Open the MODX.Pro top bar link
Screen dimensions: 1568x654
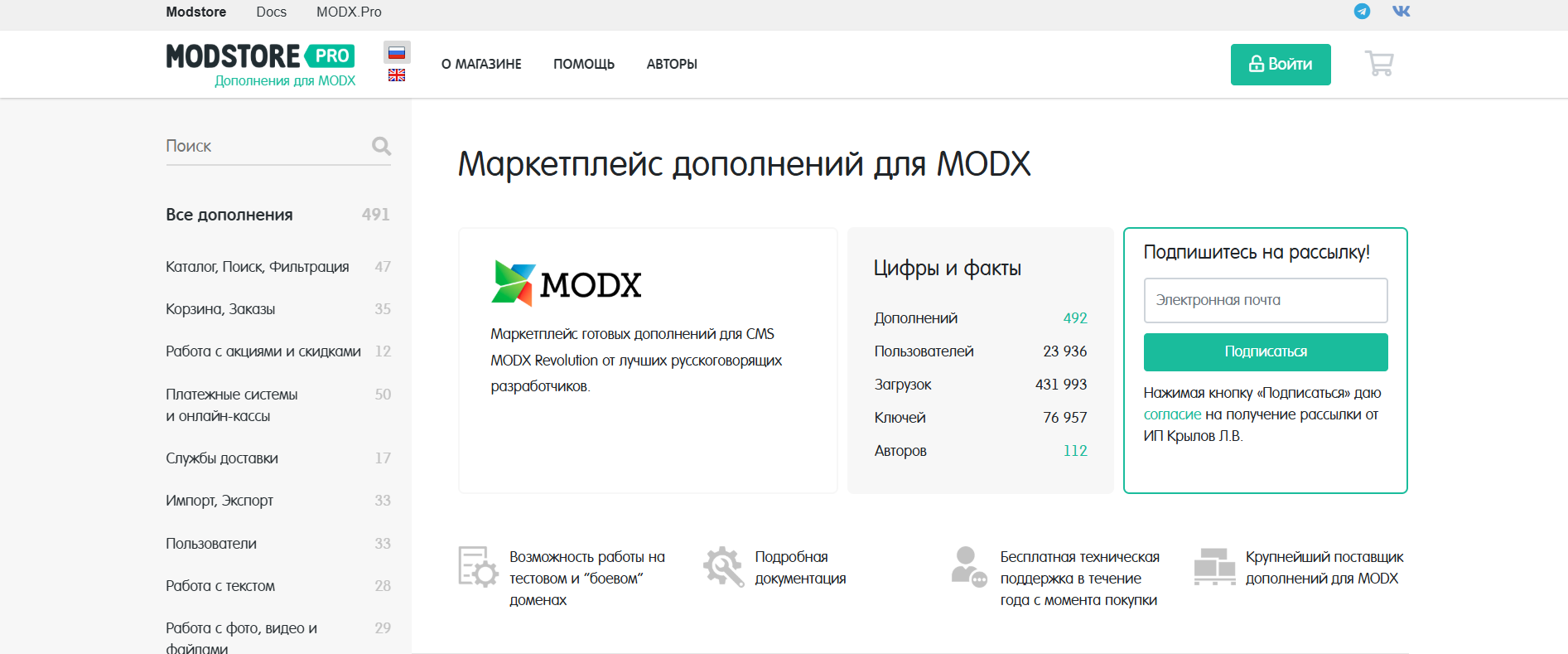click(349, 12)
